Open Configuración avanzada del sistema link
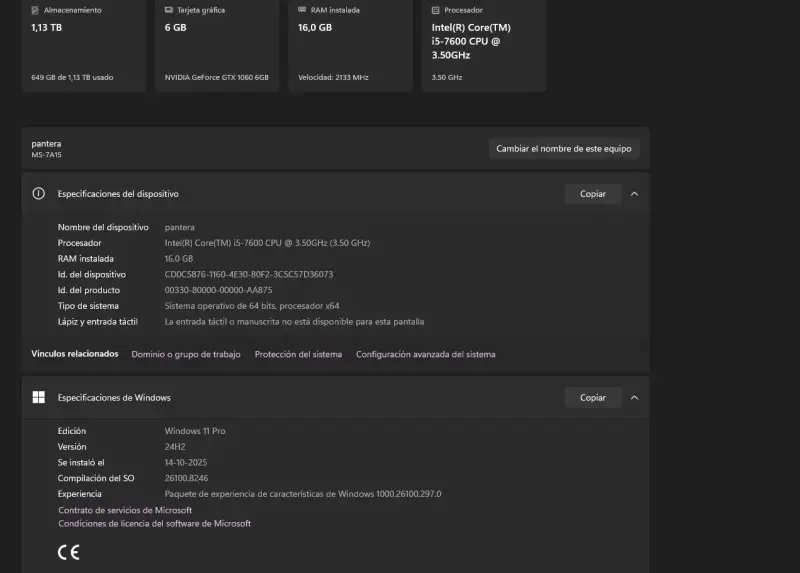Screen dimensions: 800x573 (426, 354)
